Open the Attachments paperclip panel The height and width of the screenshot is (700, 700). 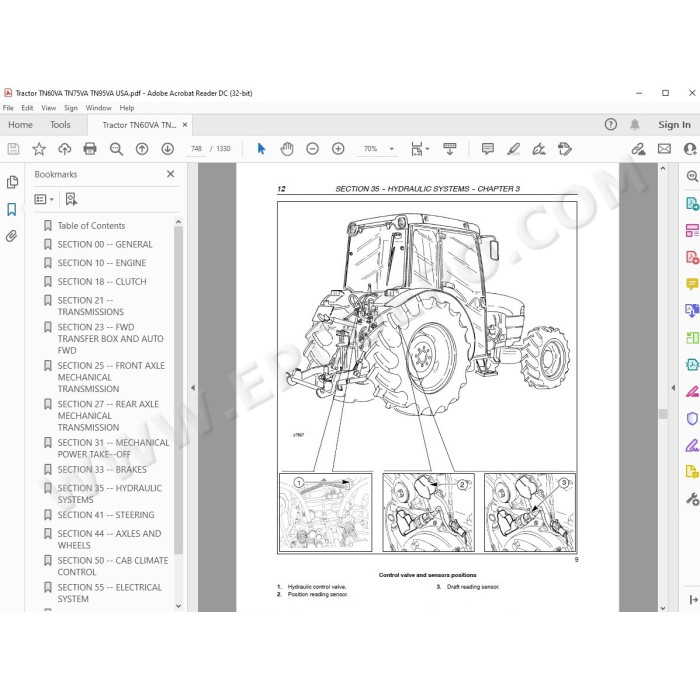pyautogui.click(x=12, y=236)
